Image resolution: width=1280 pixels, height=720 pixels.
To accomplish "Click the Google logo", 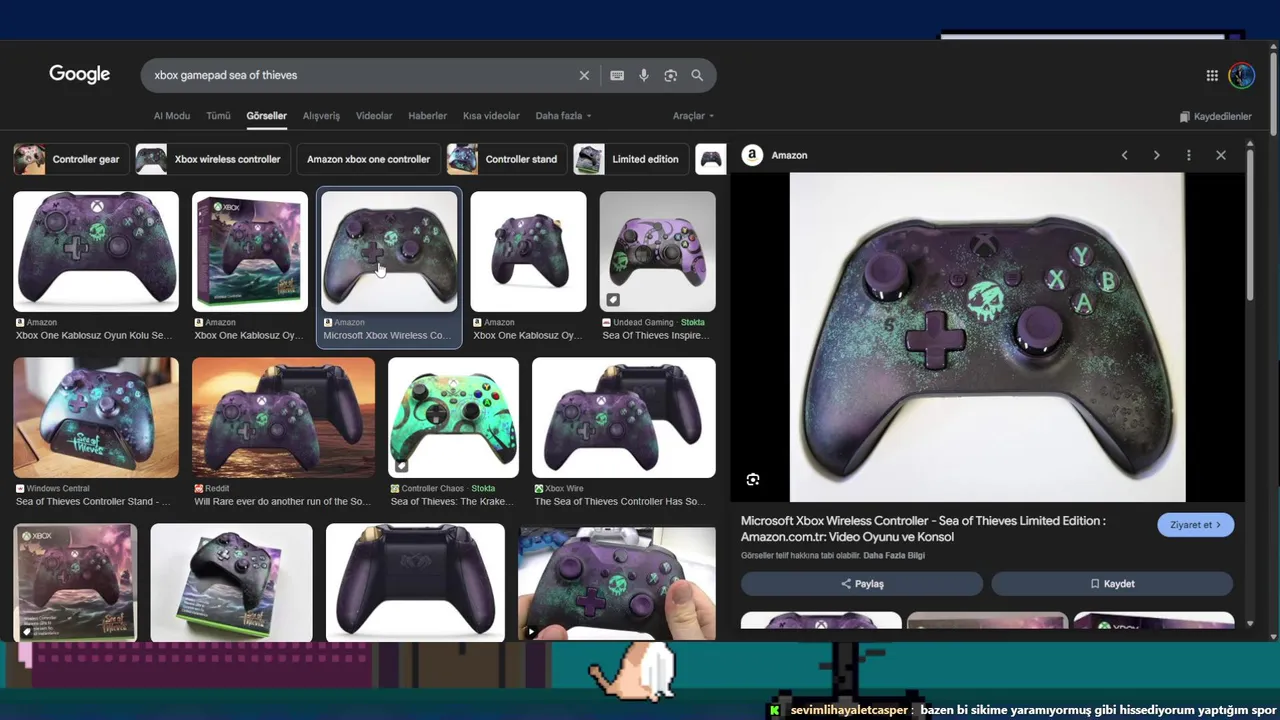I will 80,75.
